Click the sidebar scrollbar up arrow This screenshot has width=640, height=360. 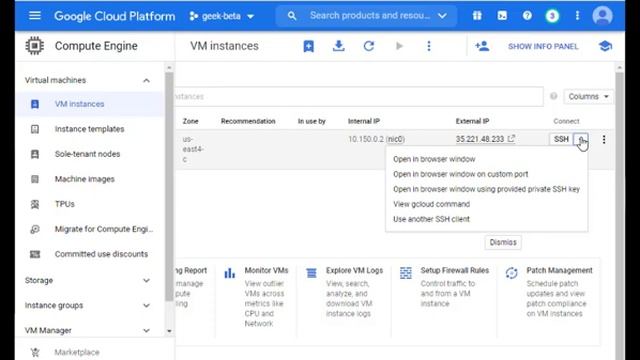pos(169,68)
